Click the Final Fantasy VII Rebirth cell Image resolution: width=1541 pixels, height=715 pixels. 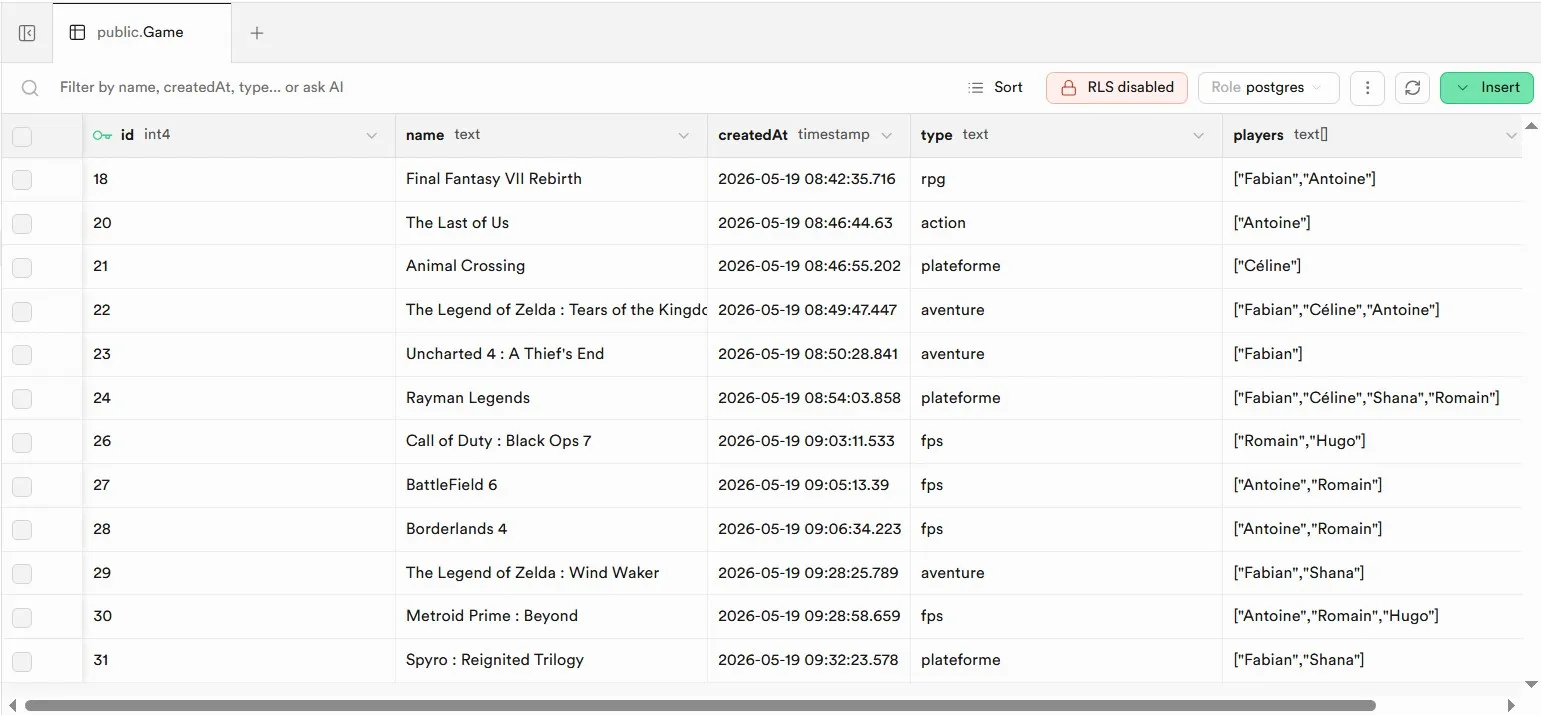551,179
